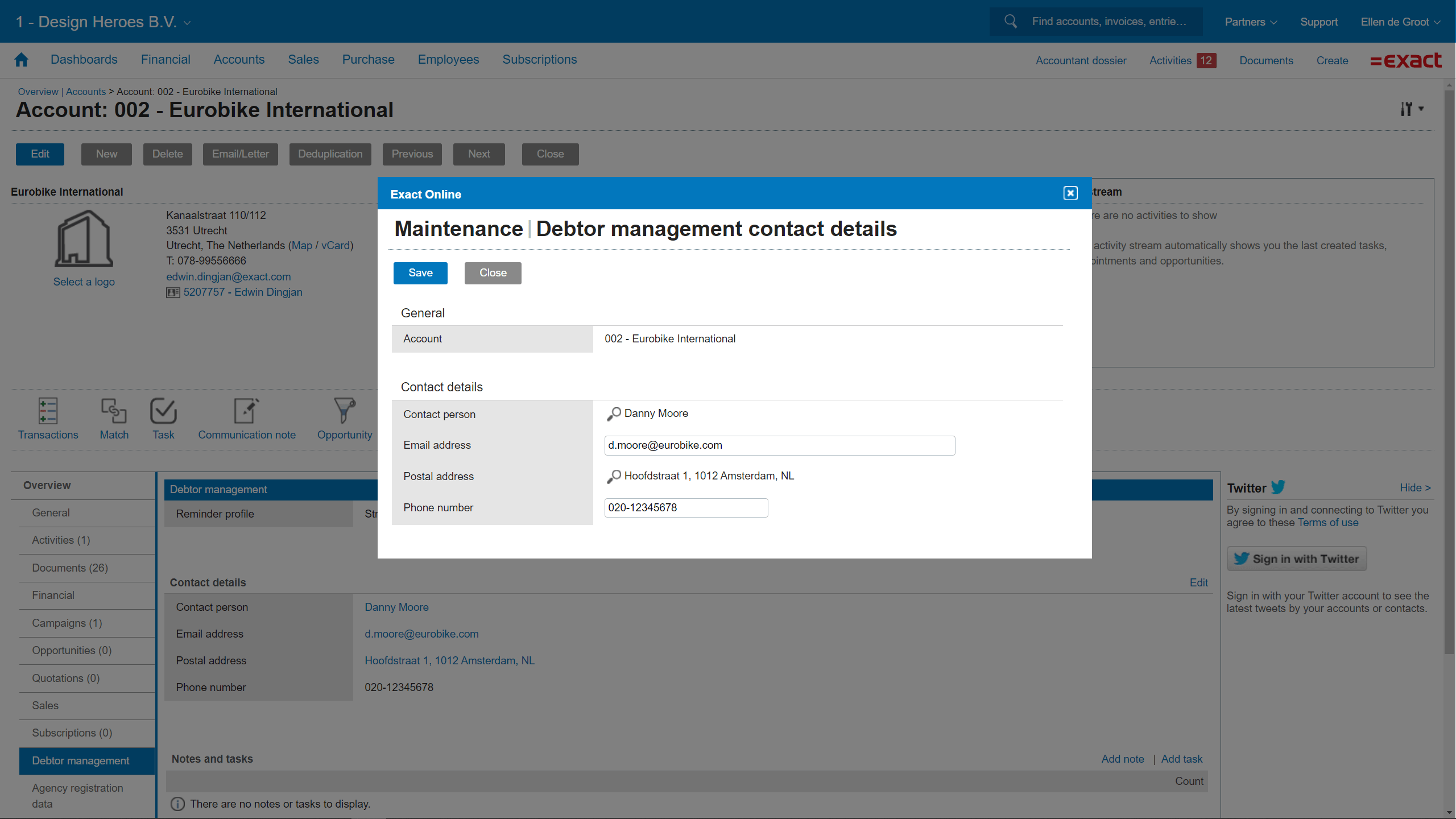The height and width of the screenshot is (819, 1456).
Task: Click the Exact logo
Action: [x=1406, y=60]
